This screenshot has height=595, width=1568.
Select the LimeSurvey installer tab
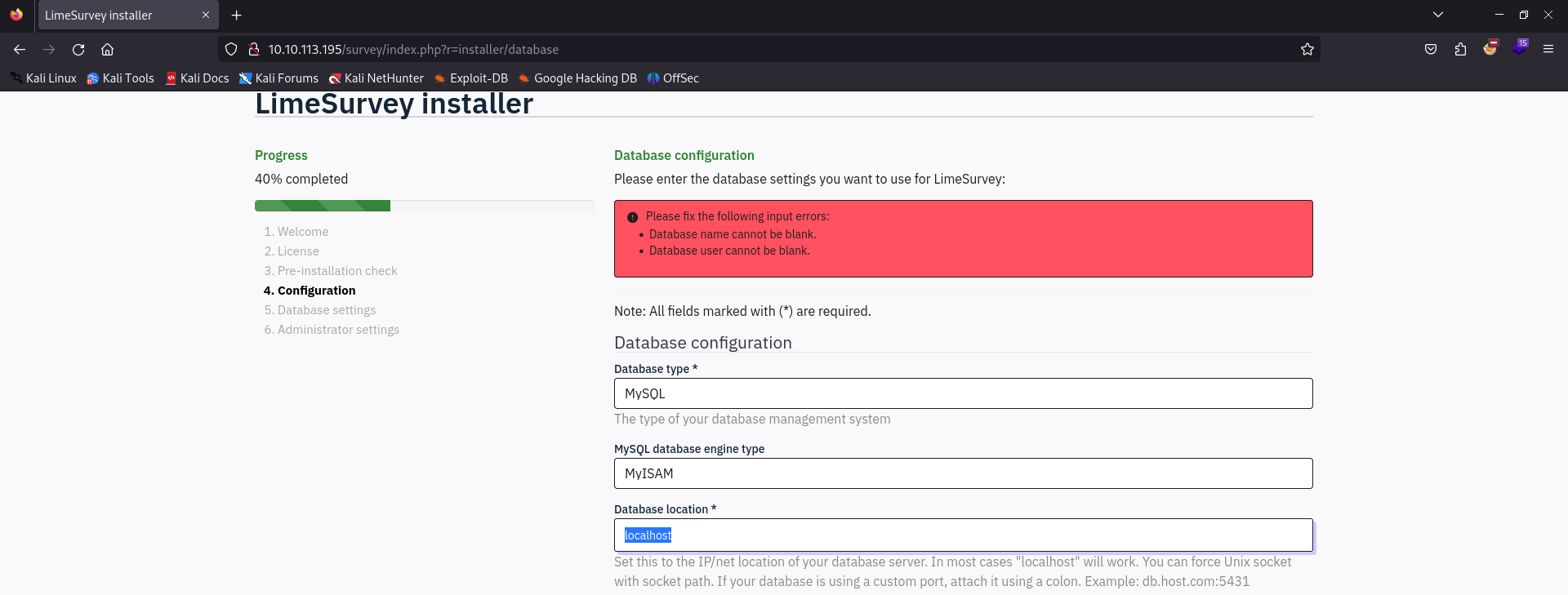click(x=114, y=16)
